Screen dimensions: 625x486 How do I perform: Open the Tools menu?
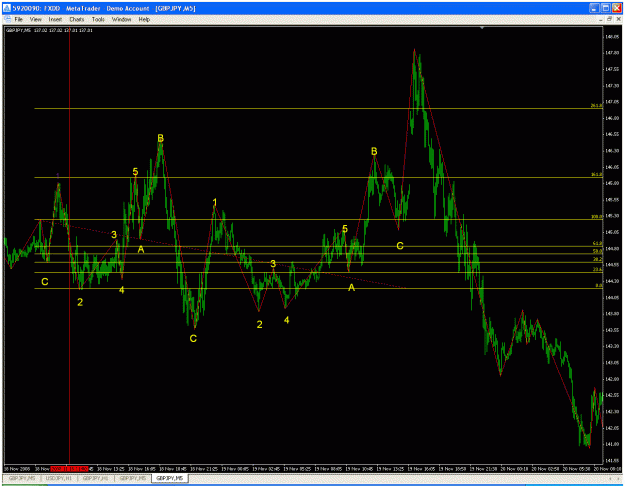pyautogui.click(x=98, y=19)
